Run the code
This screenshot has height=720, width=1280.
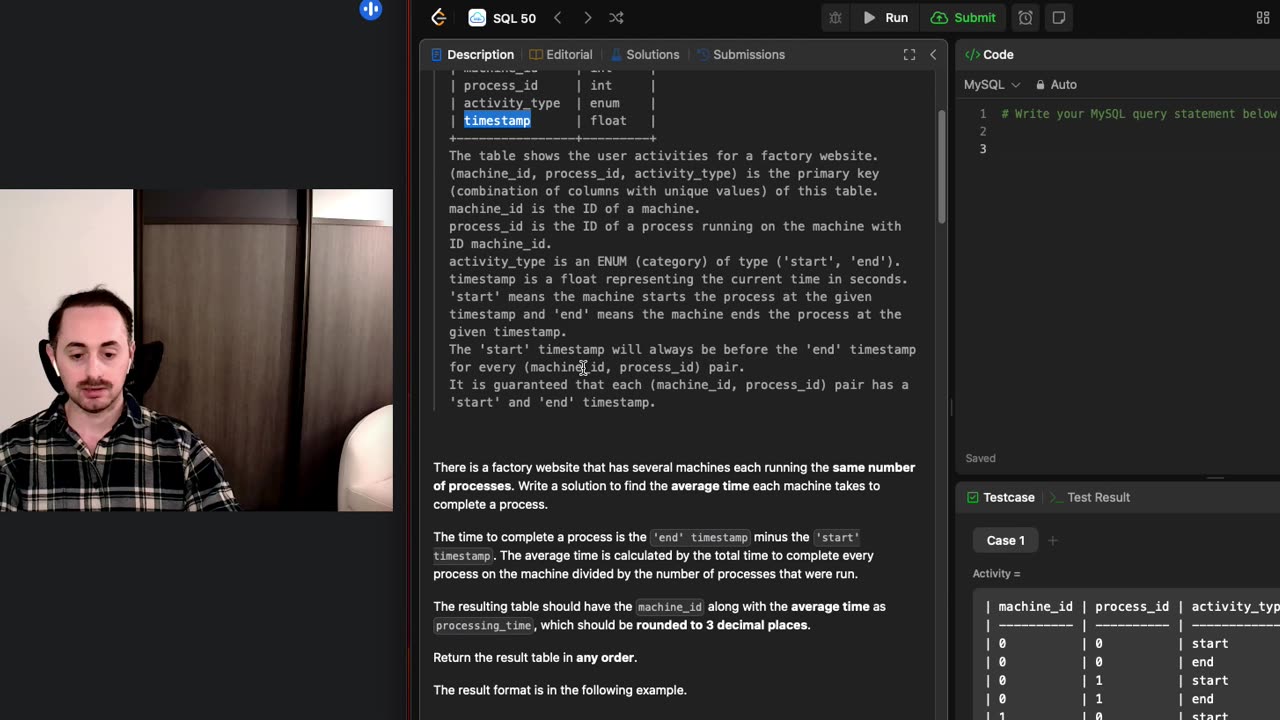(x=886, y=18)
